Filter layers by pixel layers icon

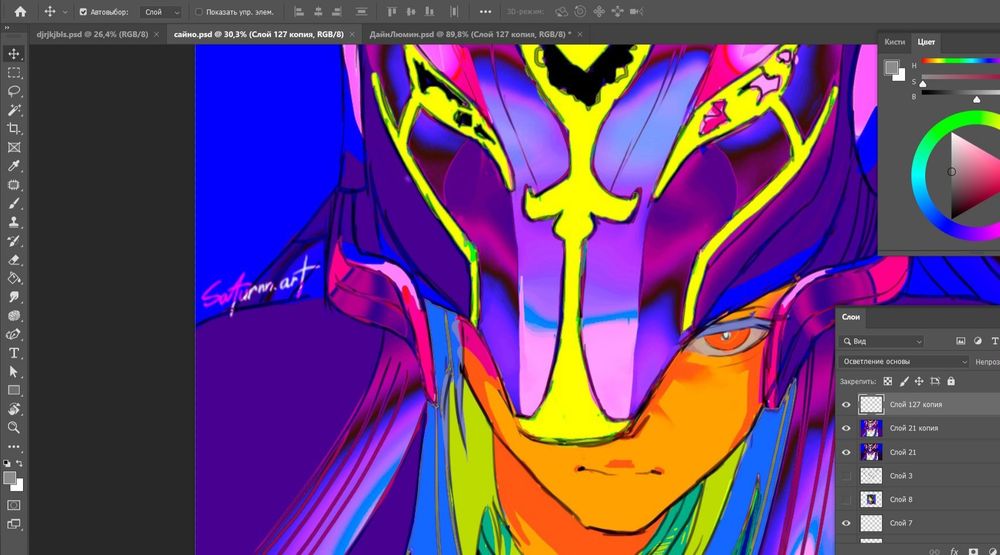pos(960,341)
